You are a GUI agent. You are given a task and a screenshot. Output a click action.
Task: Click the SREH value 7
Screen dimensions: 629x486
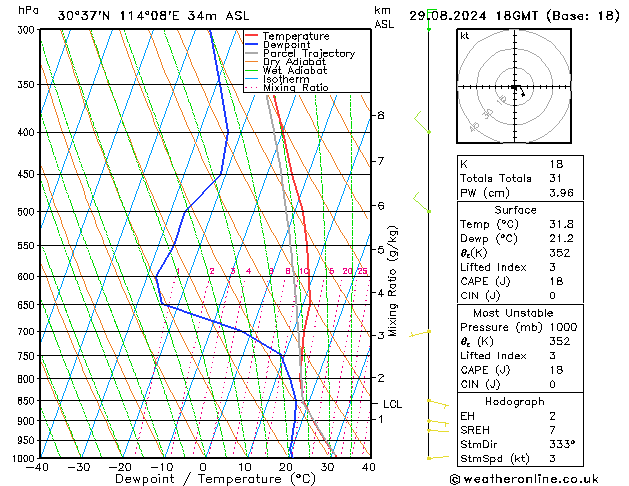[553, 430]
